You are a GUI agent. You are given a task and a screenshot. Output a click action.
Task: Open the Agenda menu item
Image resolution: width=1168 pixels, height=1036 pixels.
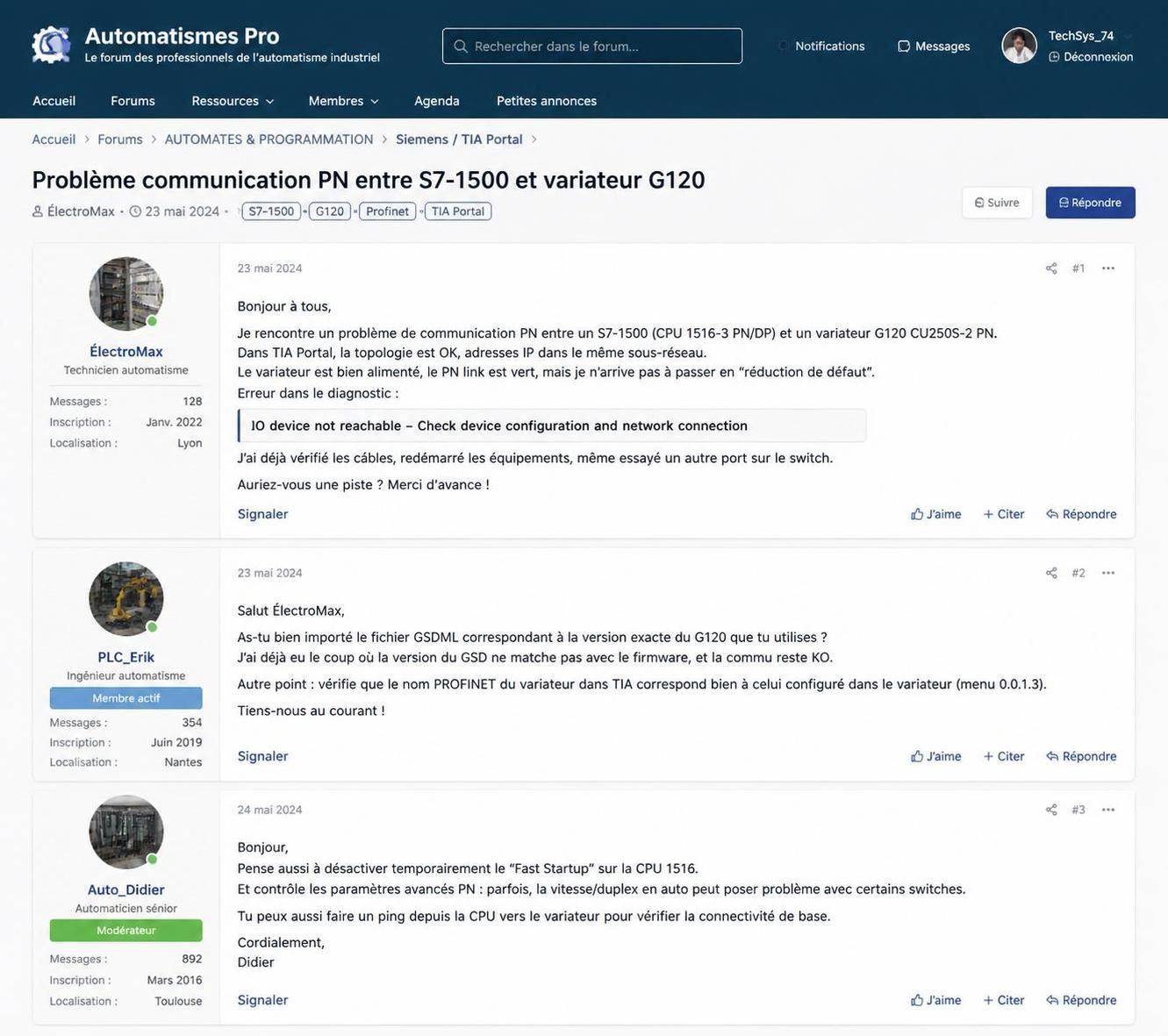(437, 101)
